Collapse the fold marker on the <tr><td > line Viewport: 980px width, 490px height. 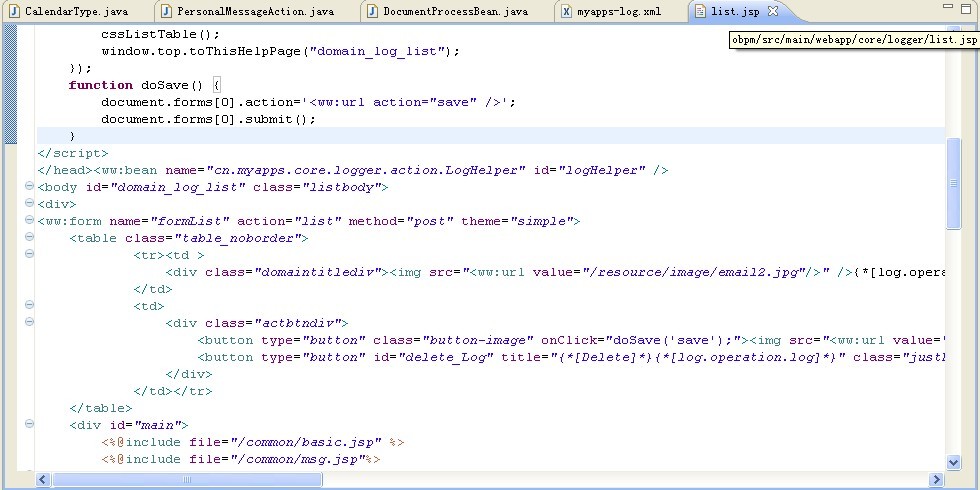29,253
